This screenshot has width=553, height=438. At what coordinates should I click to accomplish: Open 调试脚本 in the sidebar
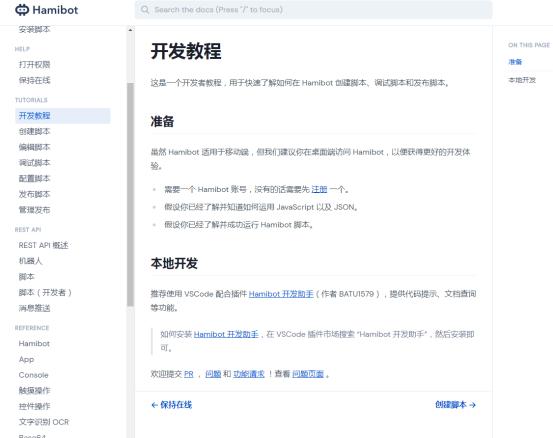pyautogui.click(x=35, y=163)
